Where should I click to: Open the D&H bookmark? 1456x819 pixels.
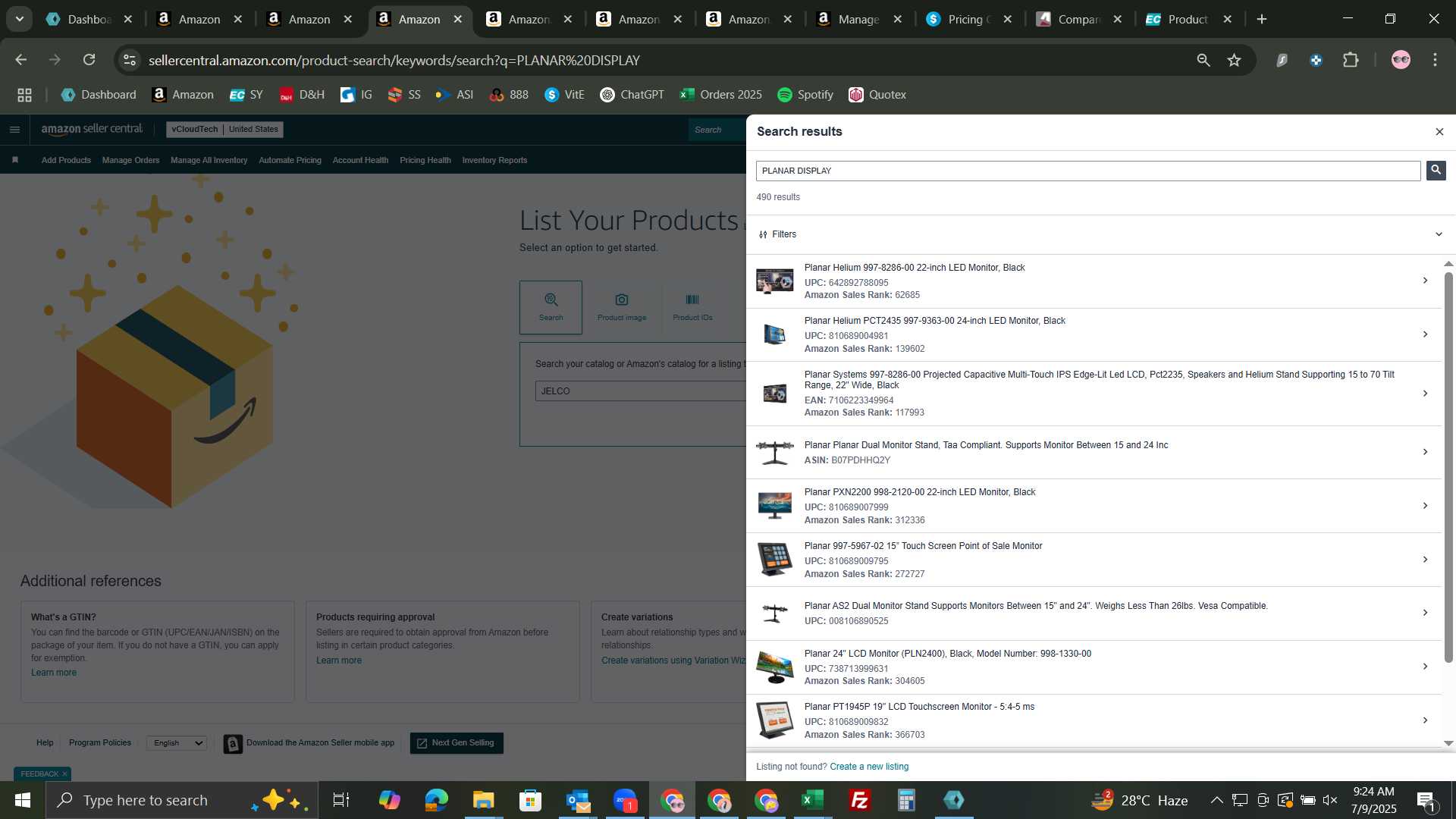(302, 95)
